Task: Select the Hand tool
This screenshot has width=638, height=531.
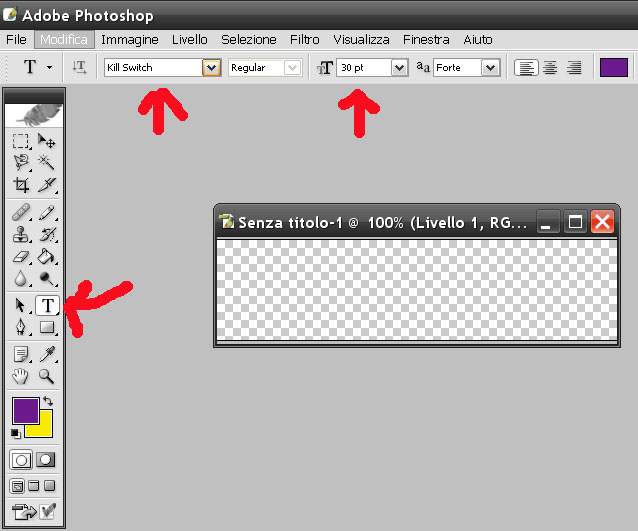Action: [x=20, y=376]
